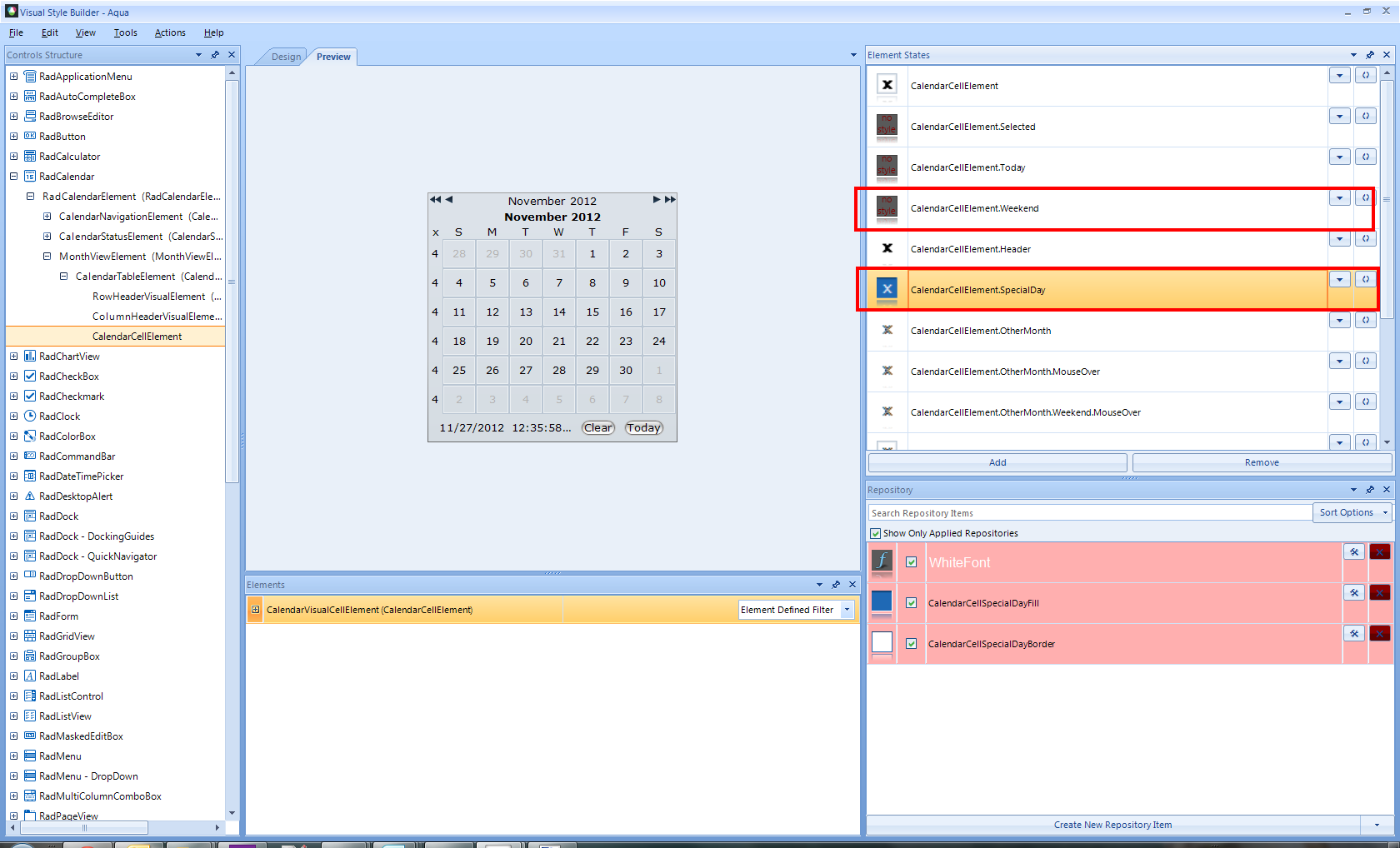Uncheck the CalendarCellSpecialDayFill checkbox
Image resolution: width=1400 pixels, height=848 pixels.
(912, 603)
